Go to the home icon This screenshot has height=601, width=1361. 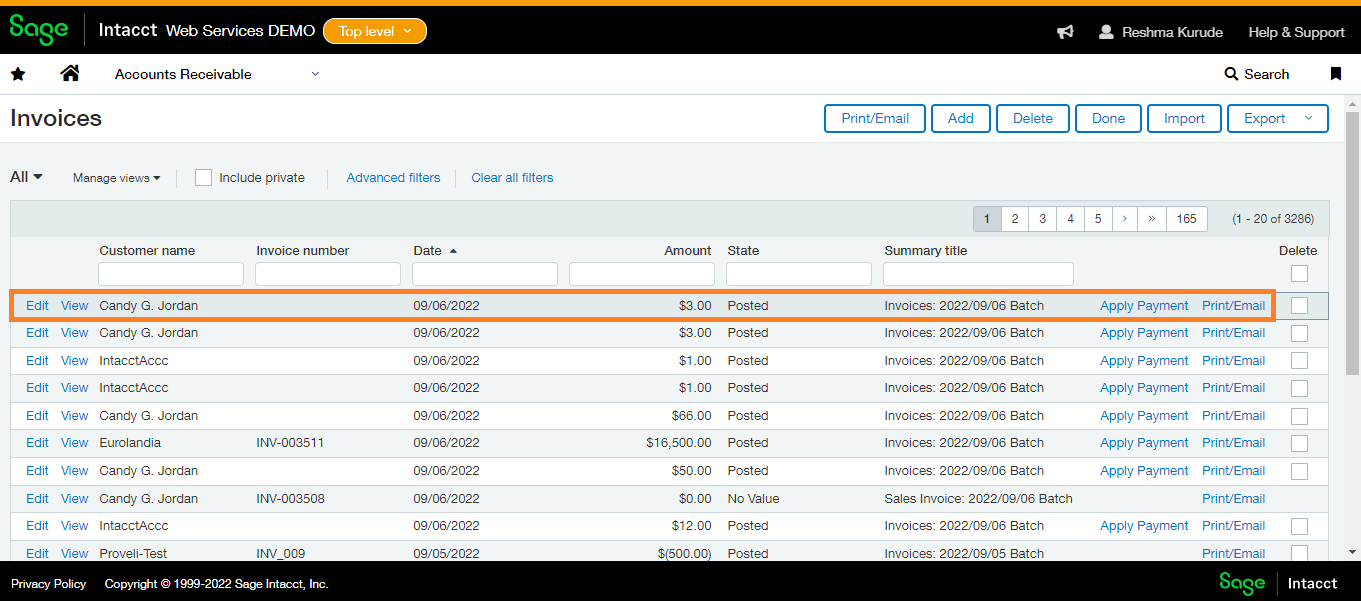pyautogui.click(x=70, y=73)
